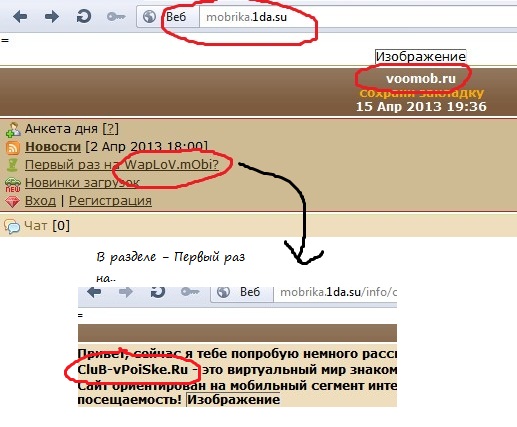Image resolution: width=517 pixels, height=427 pixels.
Task: Open the Новости link
Action: (x=53, y=147)
